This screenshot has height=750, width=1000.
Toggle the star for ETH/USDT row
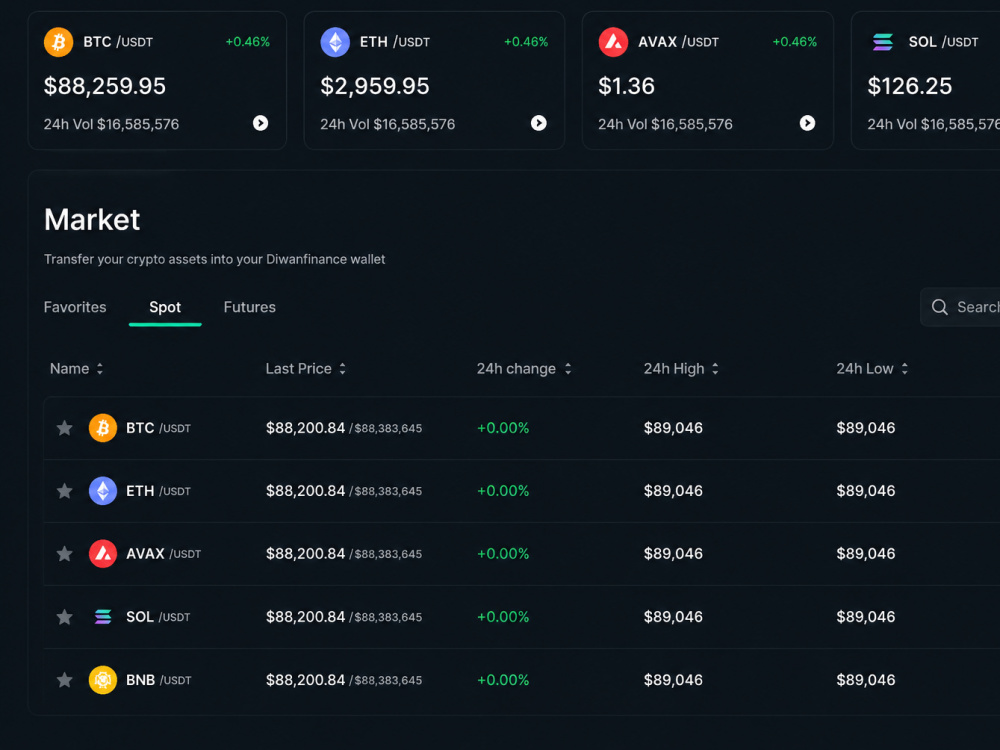coord(64,491)
